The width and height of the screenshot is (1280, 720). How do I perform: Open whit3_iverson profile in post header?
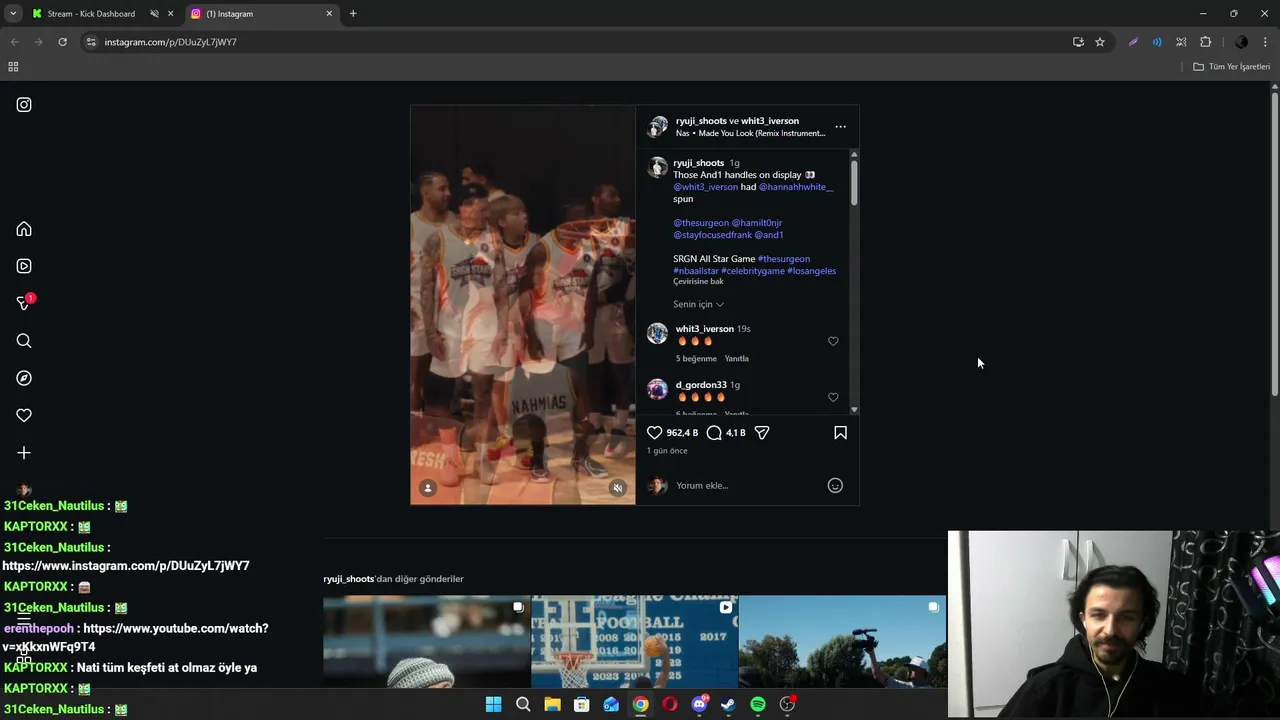pyautogui.click(x=770, y=121)
